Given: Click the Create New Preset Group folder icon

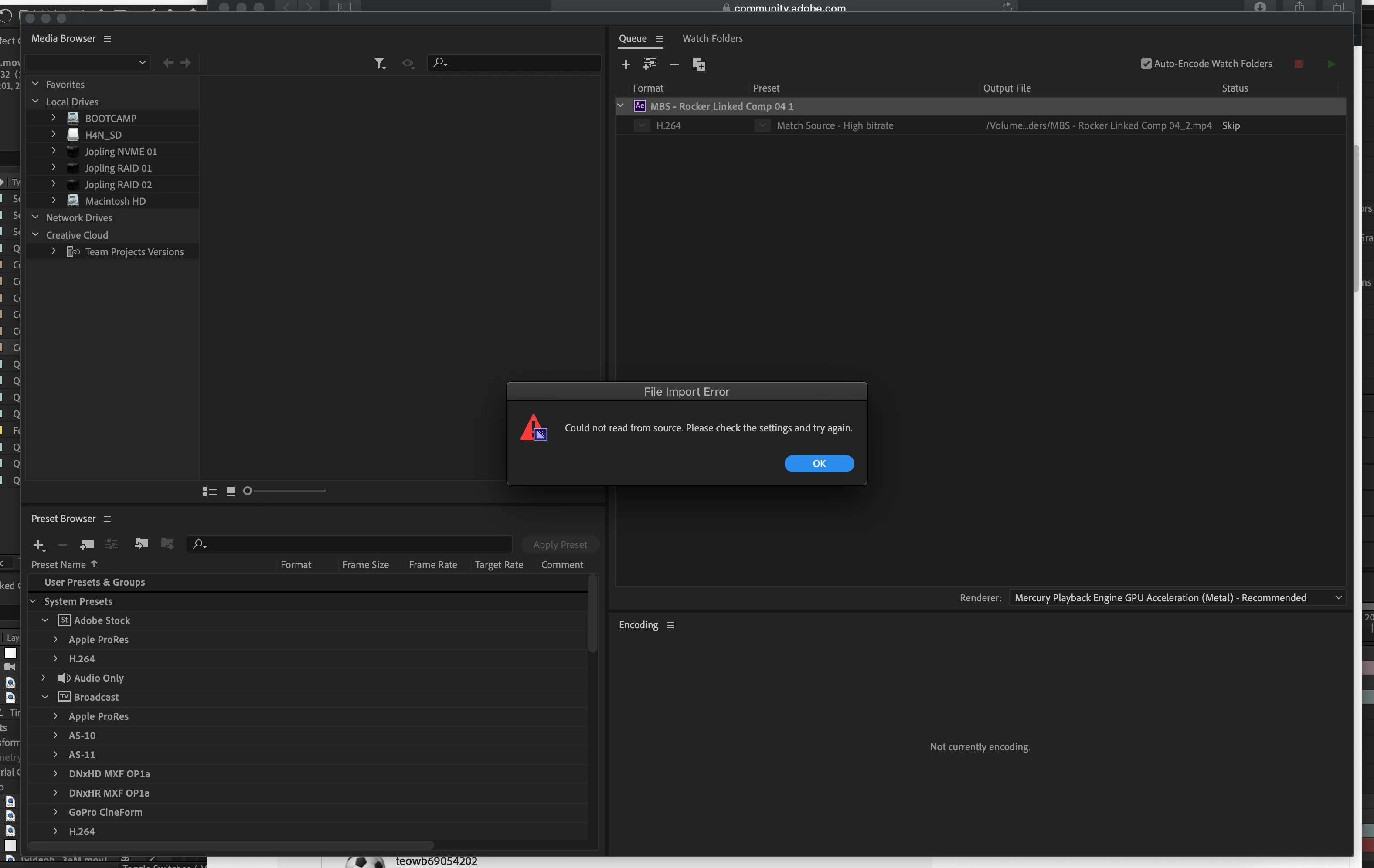Looking at the screenshot, I should pos(87,544).
